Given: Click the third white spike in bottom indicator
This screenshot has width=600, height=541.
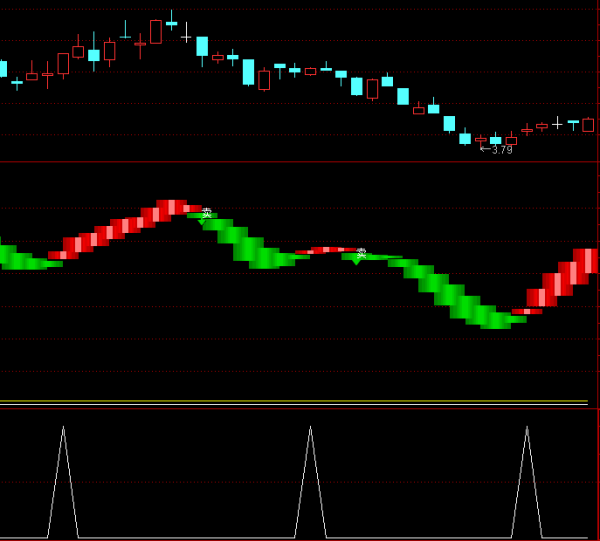Looking at the screenshot, I should click(527, 430).
